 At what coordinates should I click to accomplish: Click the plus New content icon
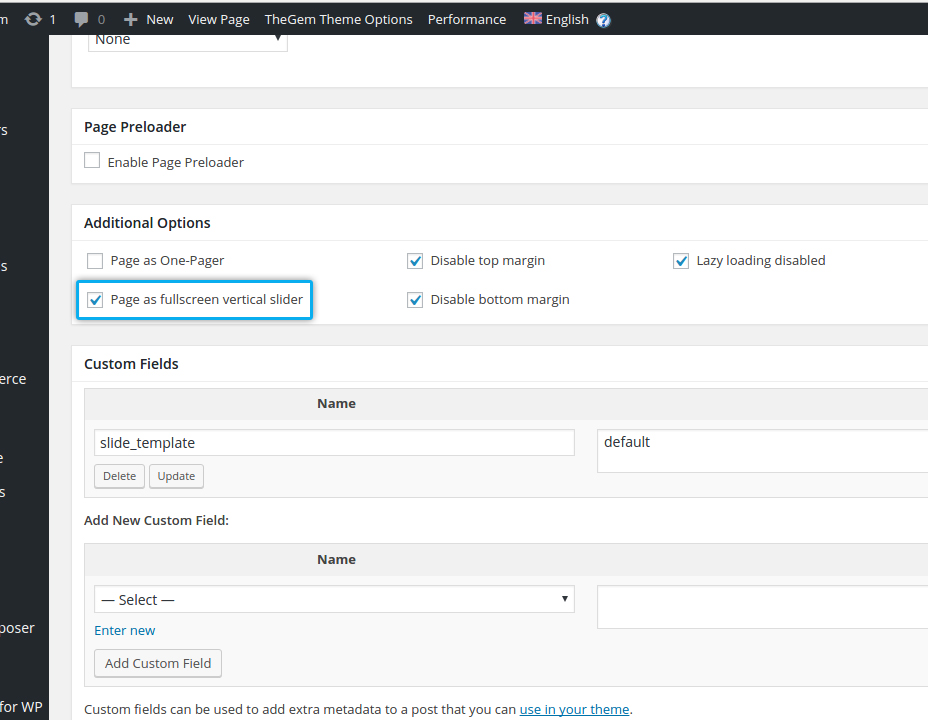pyautogui.click(x=130, y=19)
